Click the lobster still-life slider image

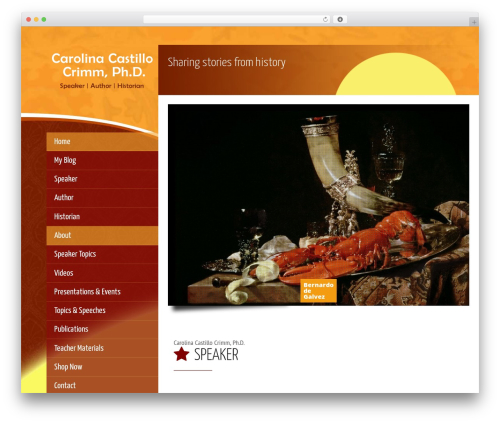pos(318,205)
